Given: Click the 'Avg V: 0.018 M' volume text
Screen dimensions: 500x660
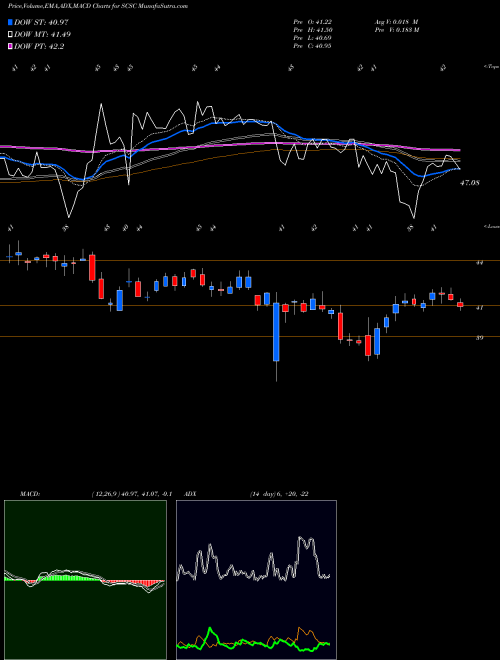Looking at the screenshot, I should (396, 22).
